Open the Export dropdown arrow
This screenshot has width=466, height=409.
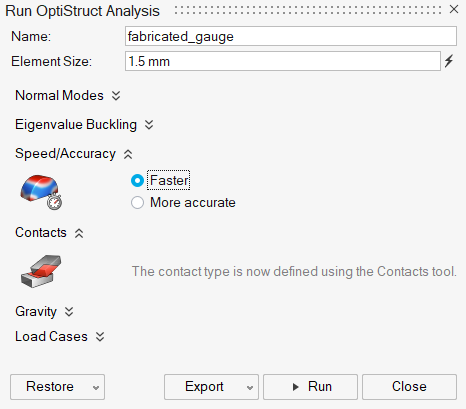point(250,388)
